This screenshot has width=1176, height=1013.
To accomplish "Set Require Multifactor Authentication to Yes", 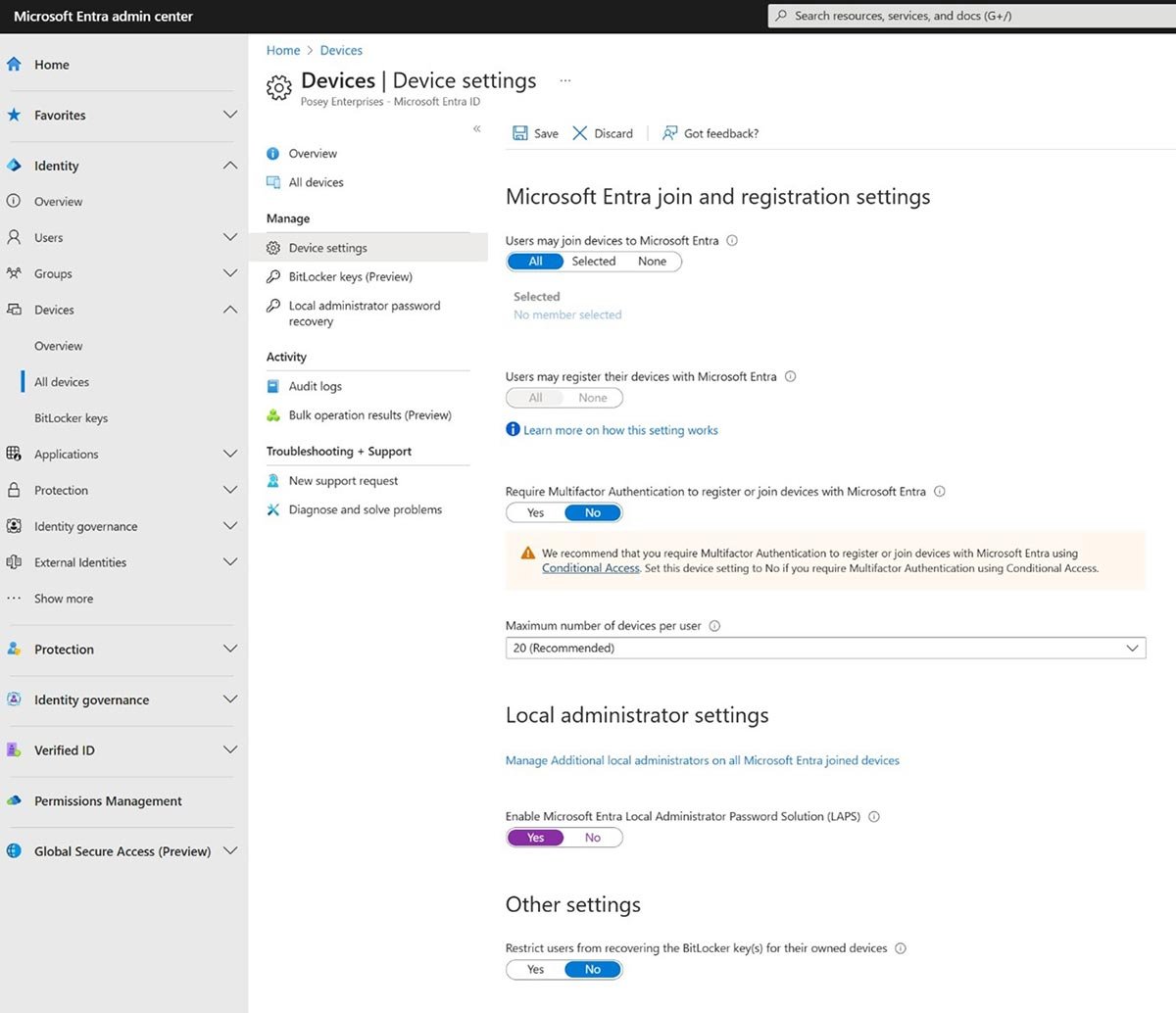I will coord(535,512).
